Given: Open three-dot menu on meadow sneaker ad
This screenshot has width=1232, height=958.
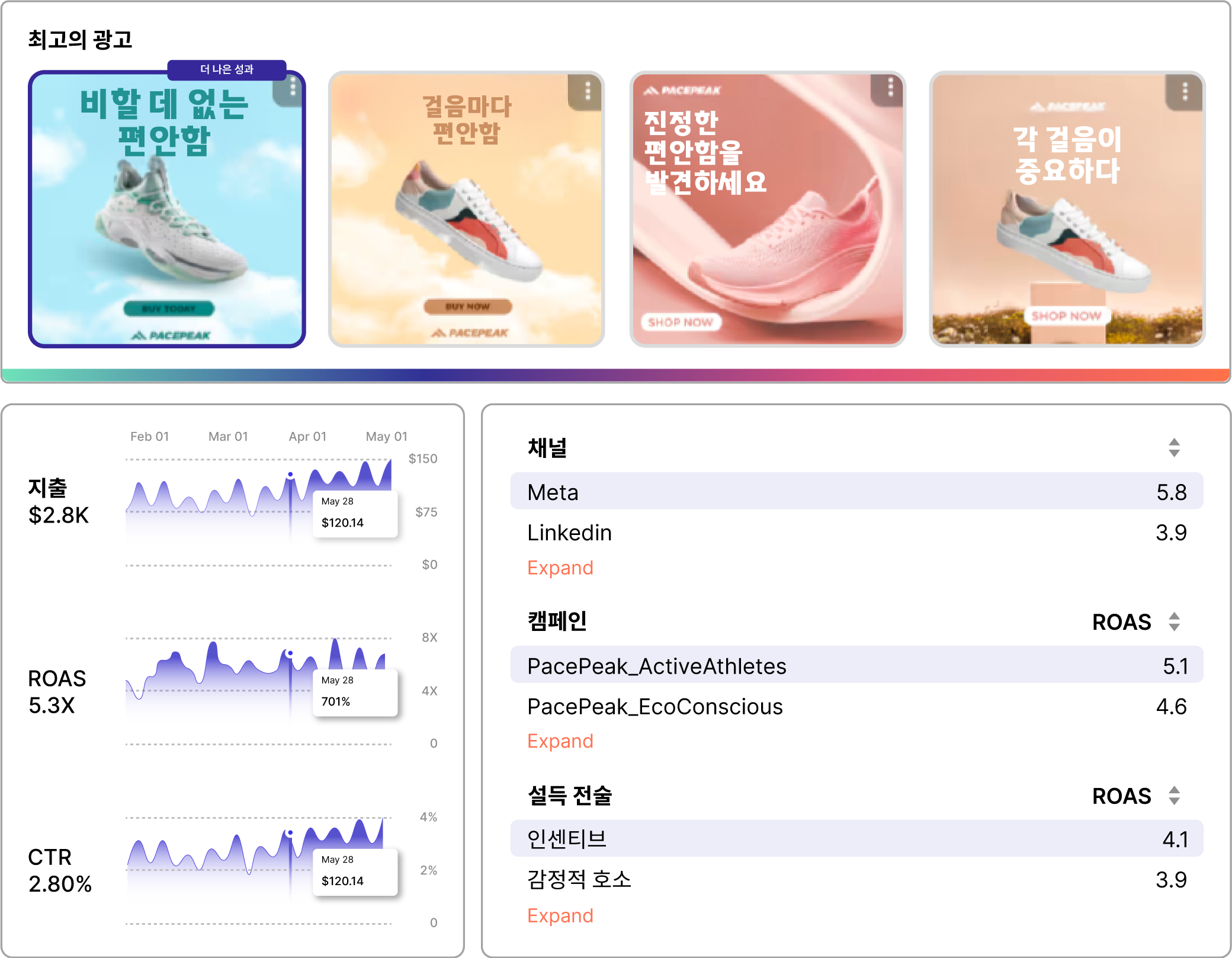Looking at the screenshot, I should (1185, 91).
